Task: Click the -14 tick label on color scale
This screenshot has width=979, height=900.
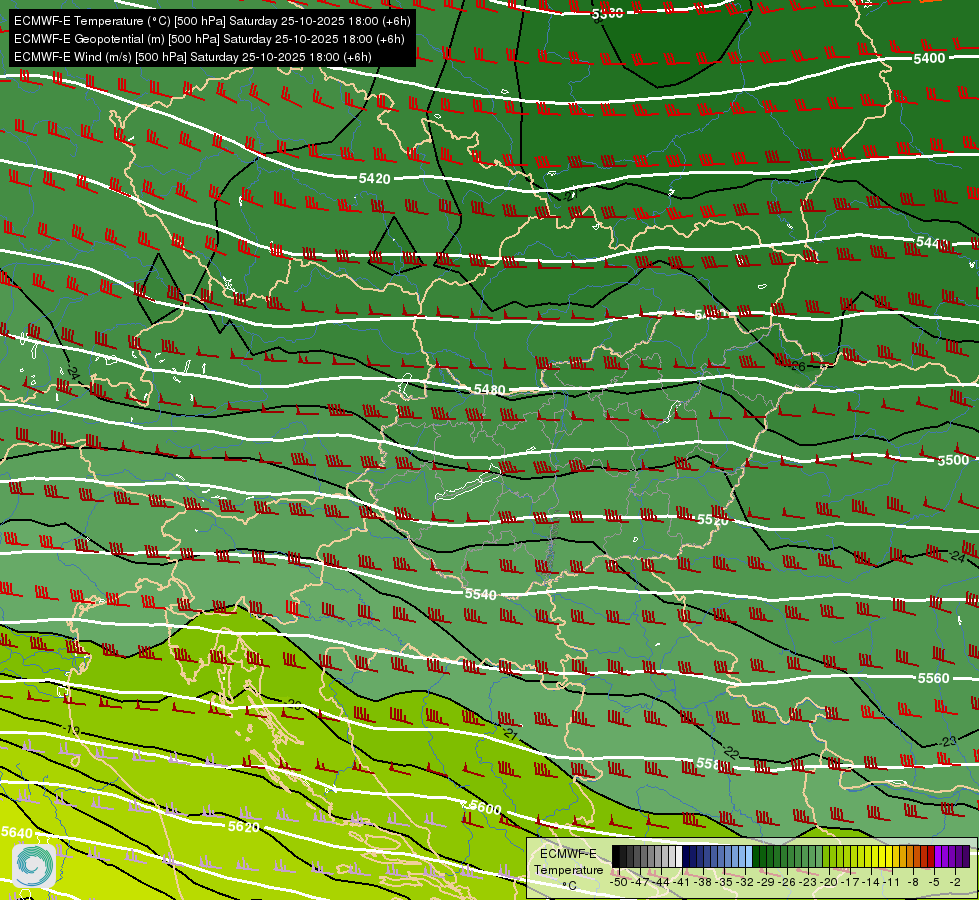Action: tap(871, 882)
